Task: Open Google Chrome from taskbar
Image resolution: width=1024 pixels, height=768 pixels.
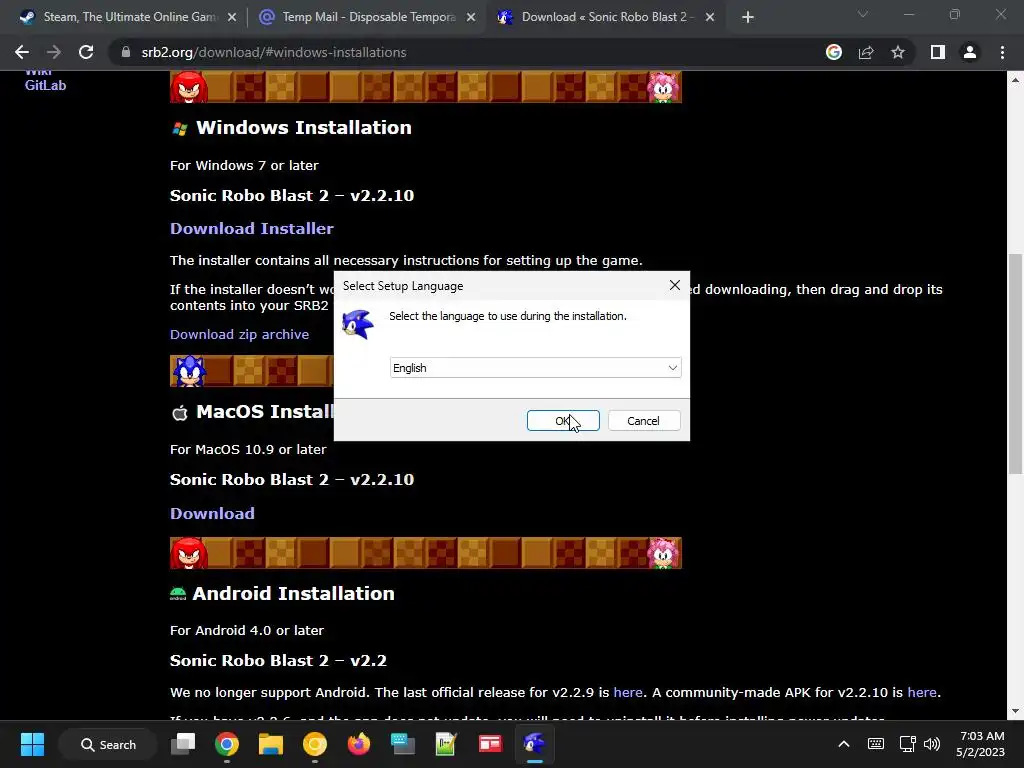Action: coord(227,744)
